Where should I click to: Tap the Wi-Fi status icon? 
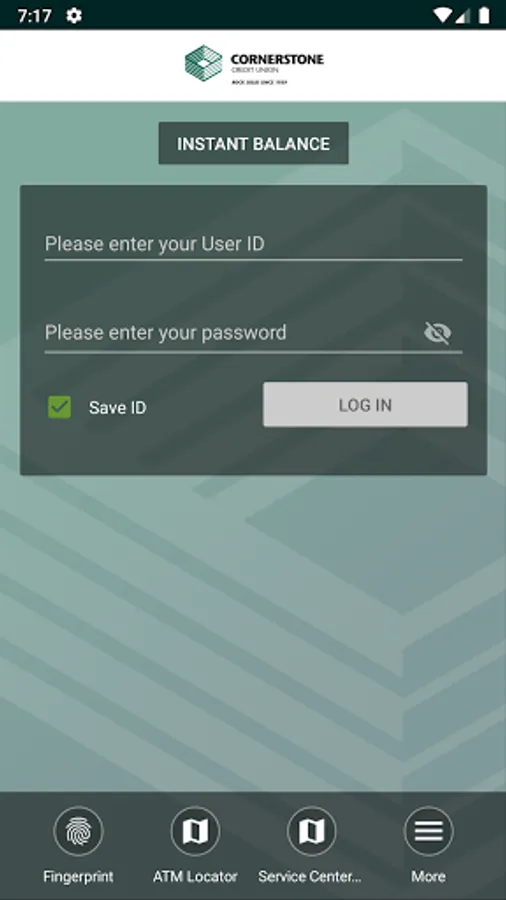(x=442, y=15)
